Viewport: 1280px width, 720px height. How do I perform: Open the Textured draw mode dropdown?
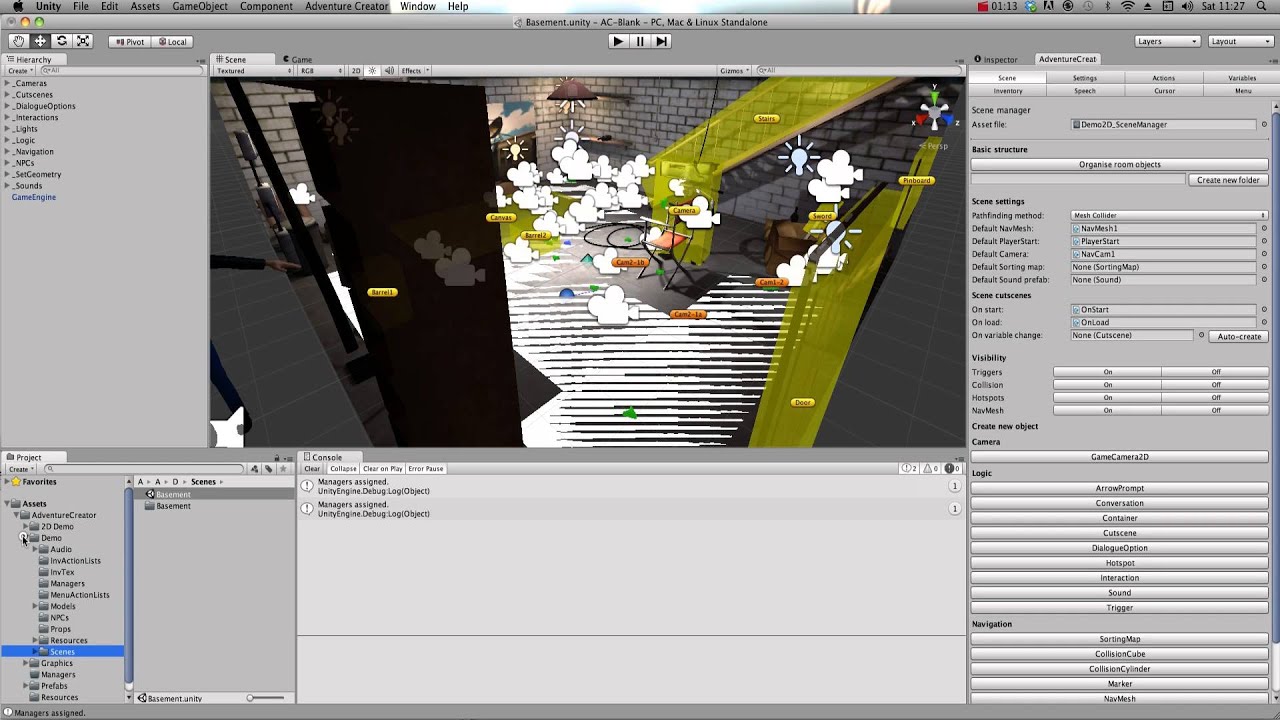254,71
